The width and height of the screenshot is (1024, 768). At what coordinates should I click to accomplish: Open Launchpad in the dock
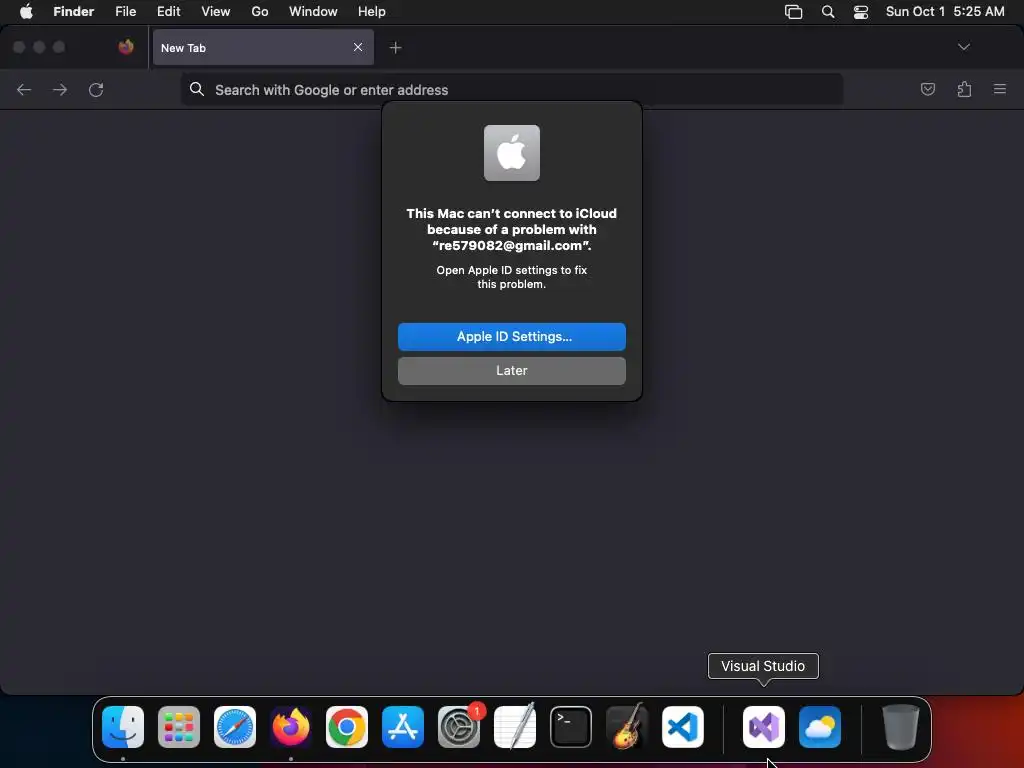coord(179,727)
